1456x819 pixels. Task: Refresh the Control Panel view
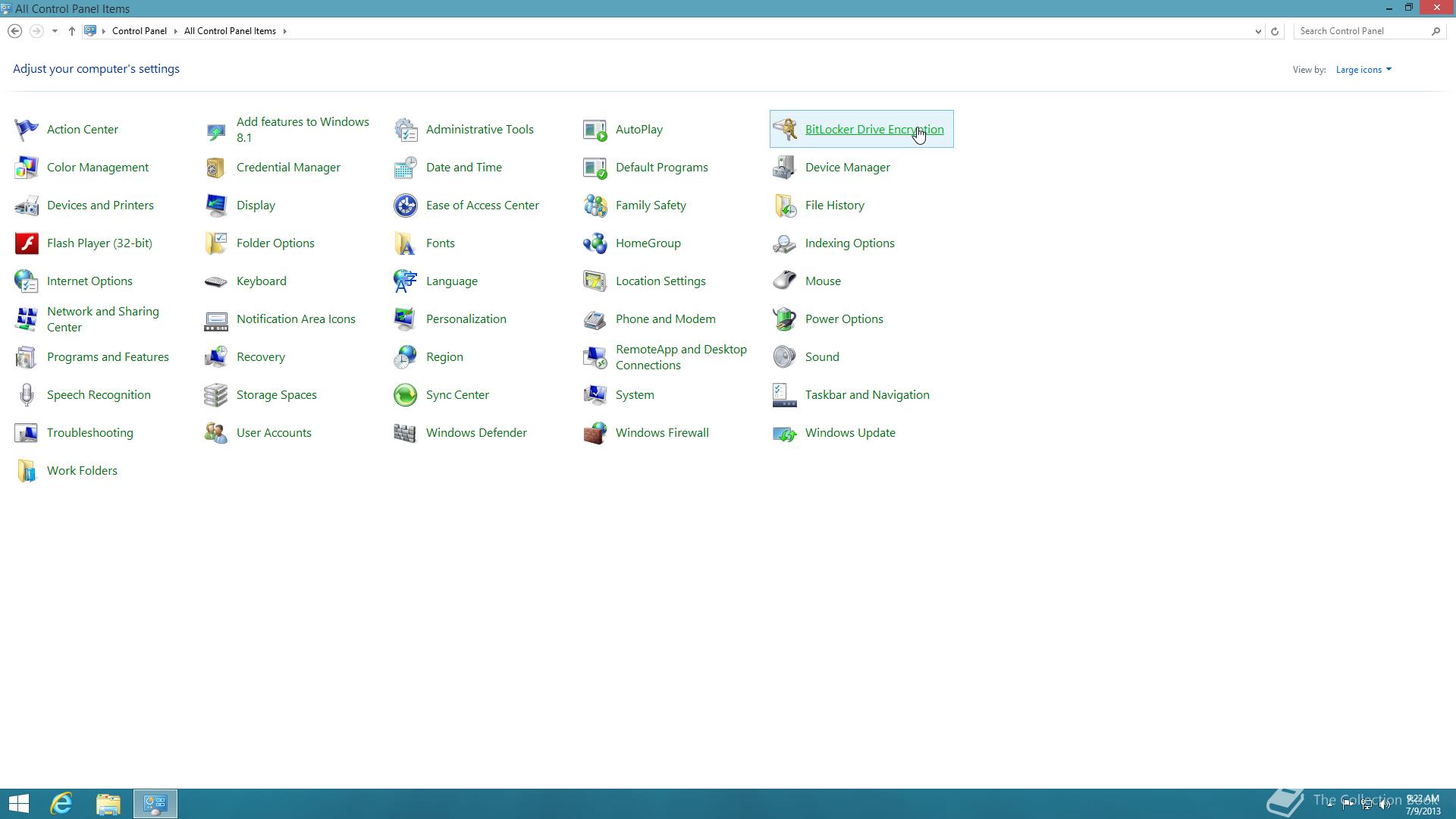[x=1275, y=31]
